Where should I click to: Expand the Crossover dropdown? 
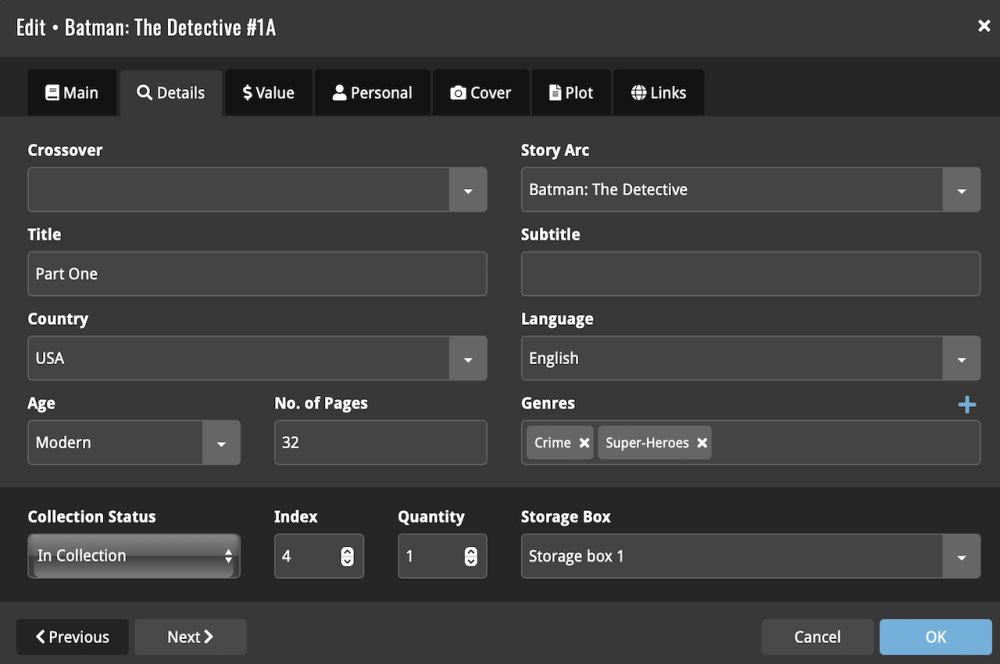coord(468,190)
